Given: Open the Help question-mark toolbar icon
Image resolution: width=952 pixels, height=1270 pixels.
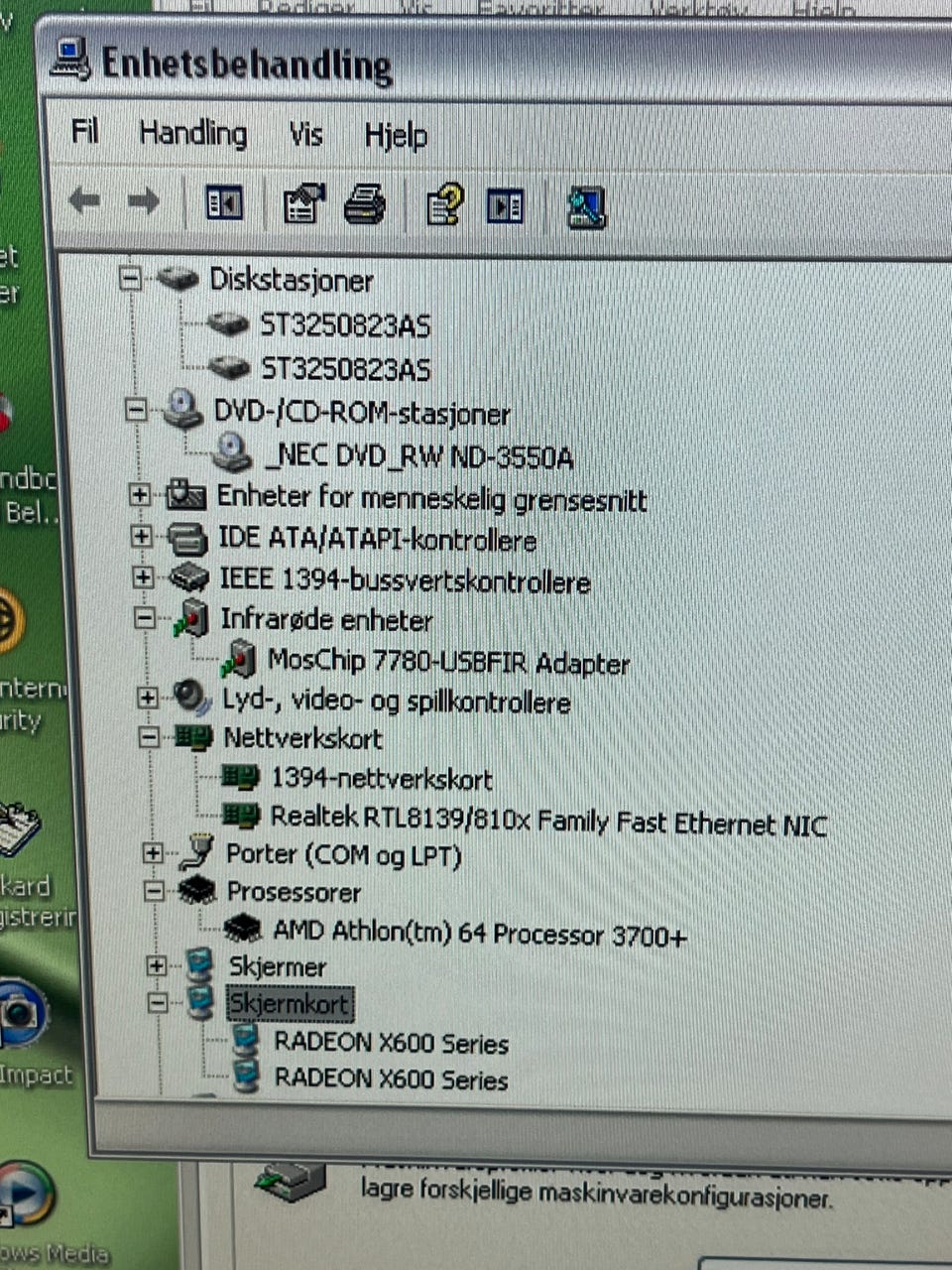Looking at the screenshot, I should coord(444,205).
